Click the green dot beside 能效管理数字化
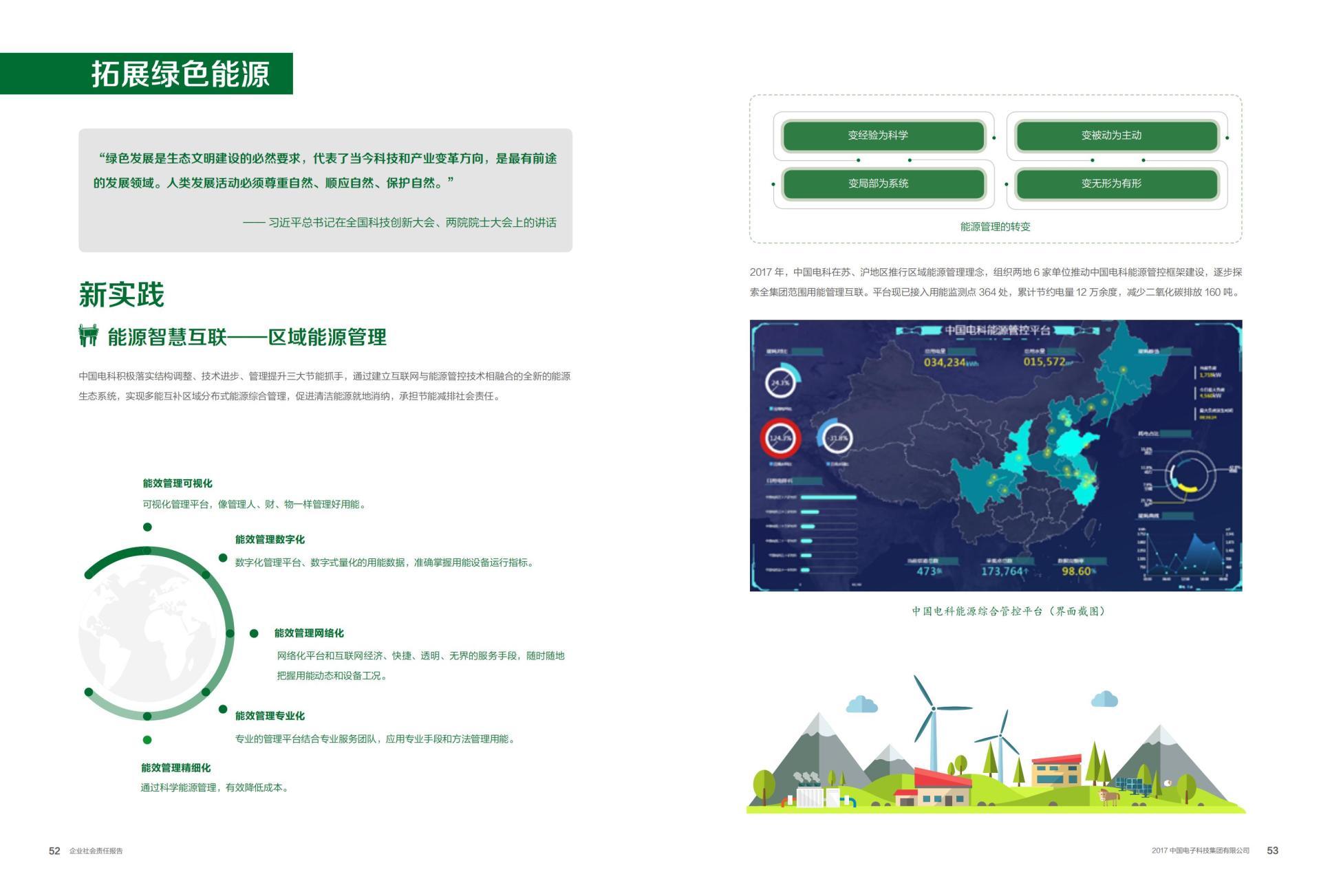This screenshot has width=1321, height=896. tap(223, 558)
